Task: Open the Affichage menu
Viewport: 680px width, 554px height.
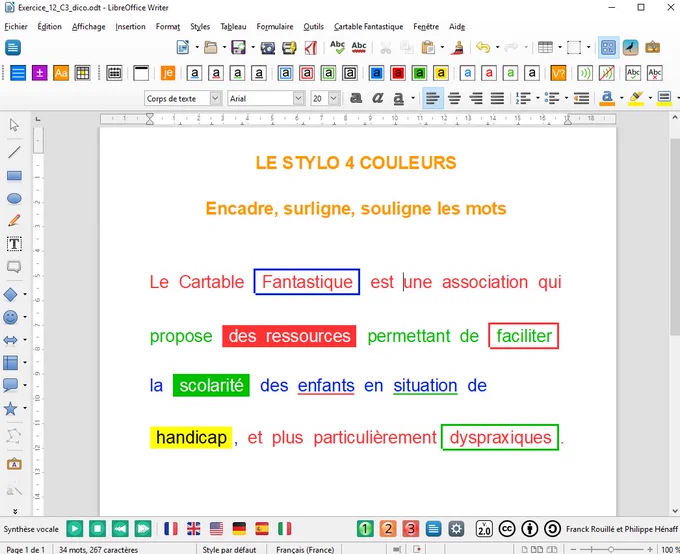Action: 88,26
